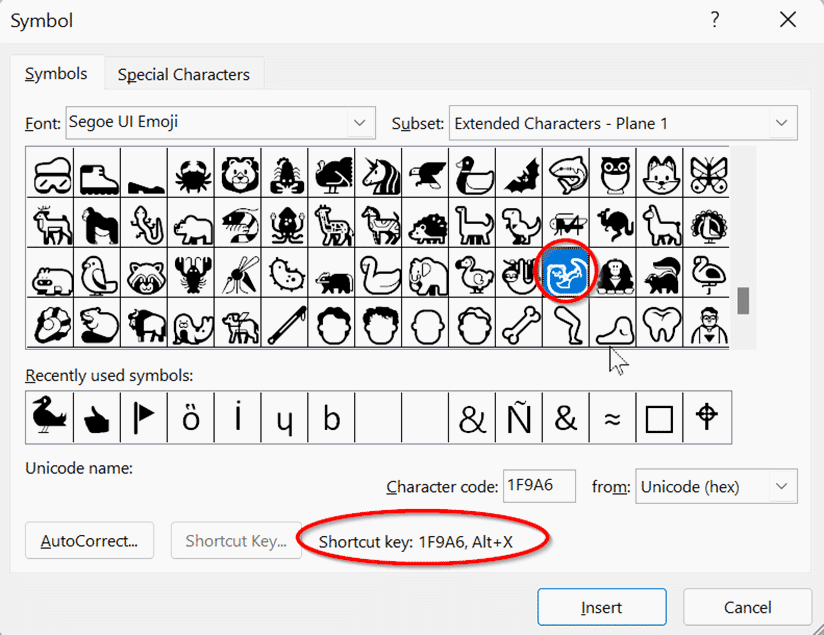The width and height of the screenshot is (824, 635).
Task: Select the flamingo emoji
Action: coord(707,273)
